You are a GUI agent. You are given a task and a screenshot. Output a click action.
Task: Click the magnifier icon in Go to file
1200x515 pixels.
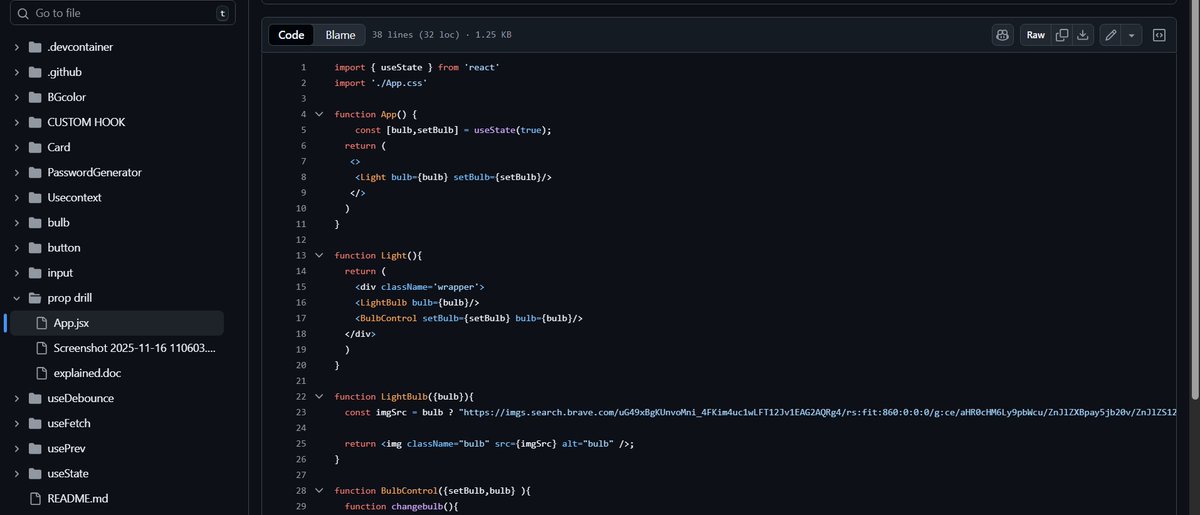pyautogui.click(x=21, y=13)
